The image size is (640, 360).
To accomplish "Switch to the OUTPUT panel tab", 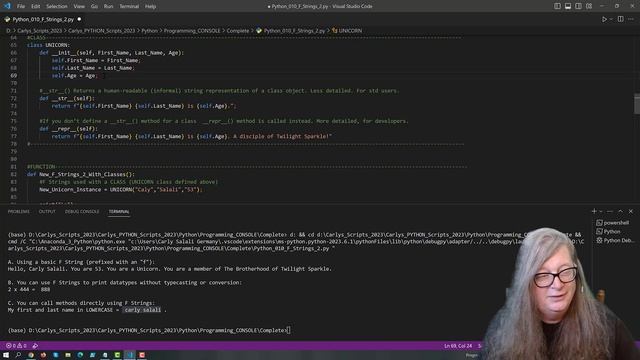I will [x=47, y=211].
